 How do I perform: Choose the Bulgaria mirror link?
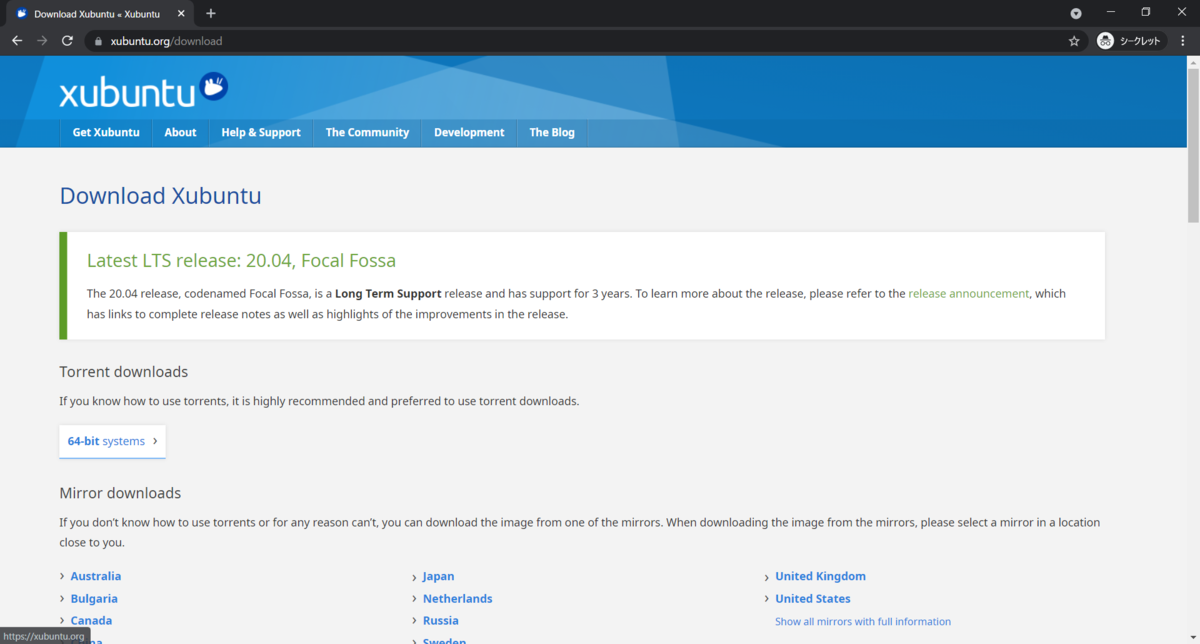[94, 599]
